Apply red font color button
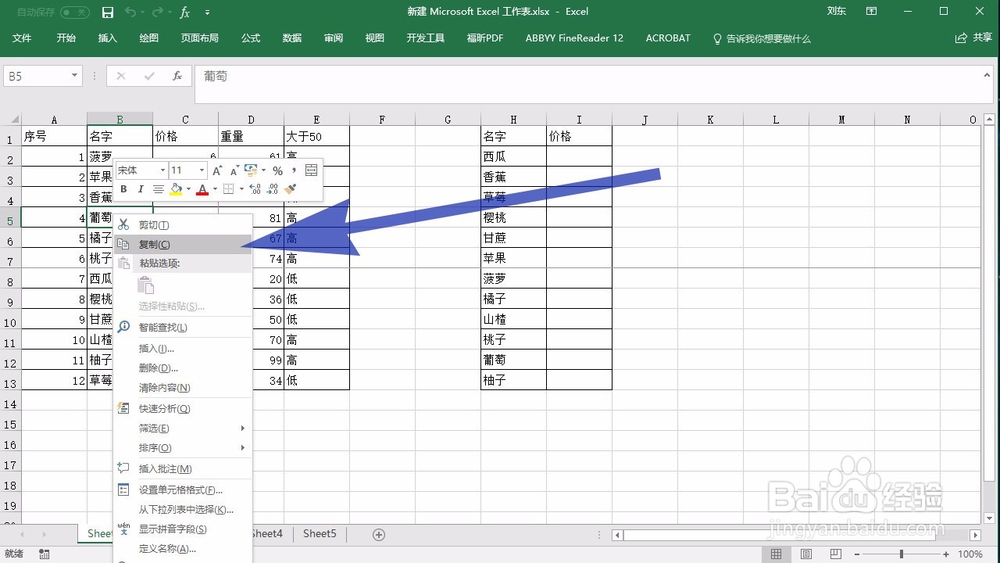Viewport: 1000px width, 563px height. pyautogui.click(x=202, y=189)
